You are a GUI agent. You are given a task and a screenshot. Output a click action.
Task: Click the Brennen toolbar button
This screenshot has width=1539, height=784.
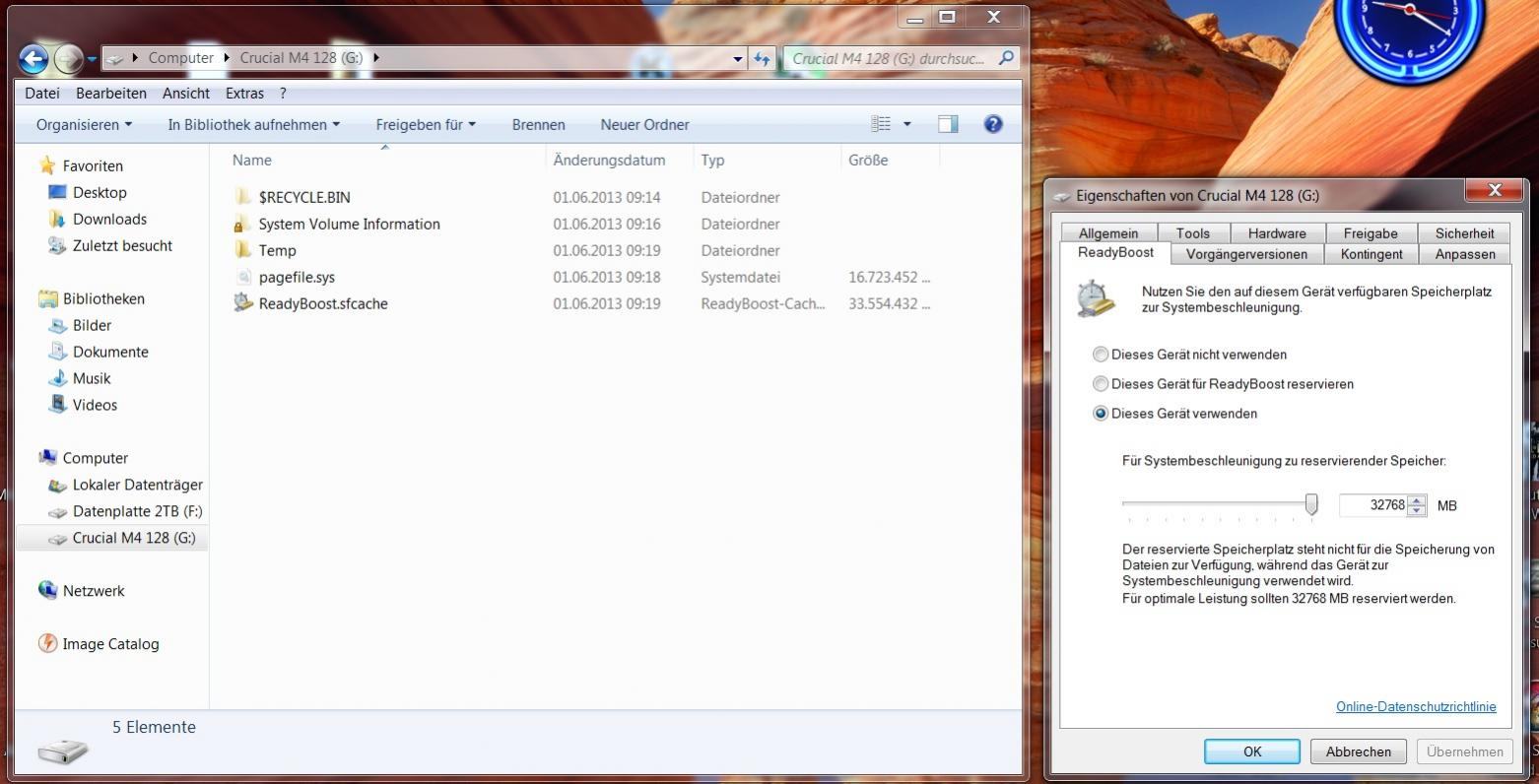point(538,124)
